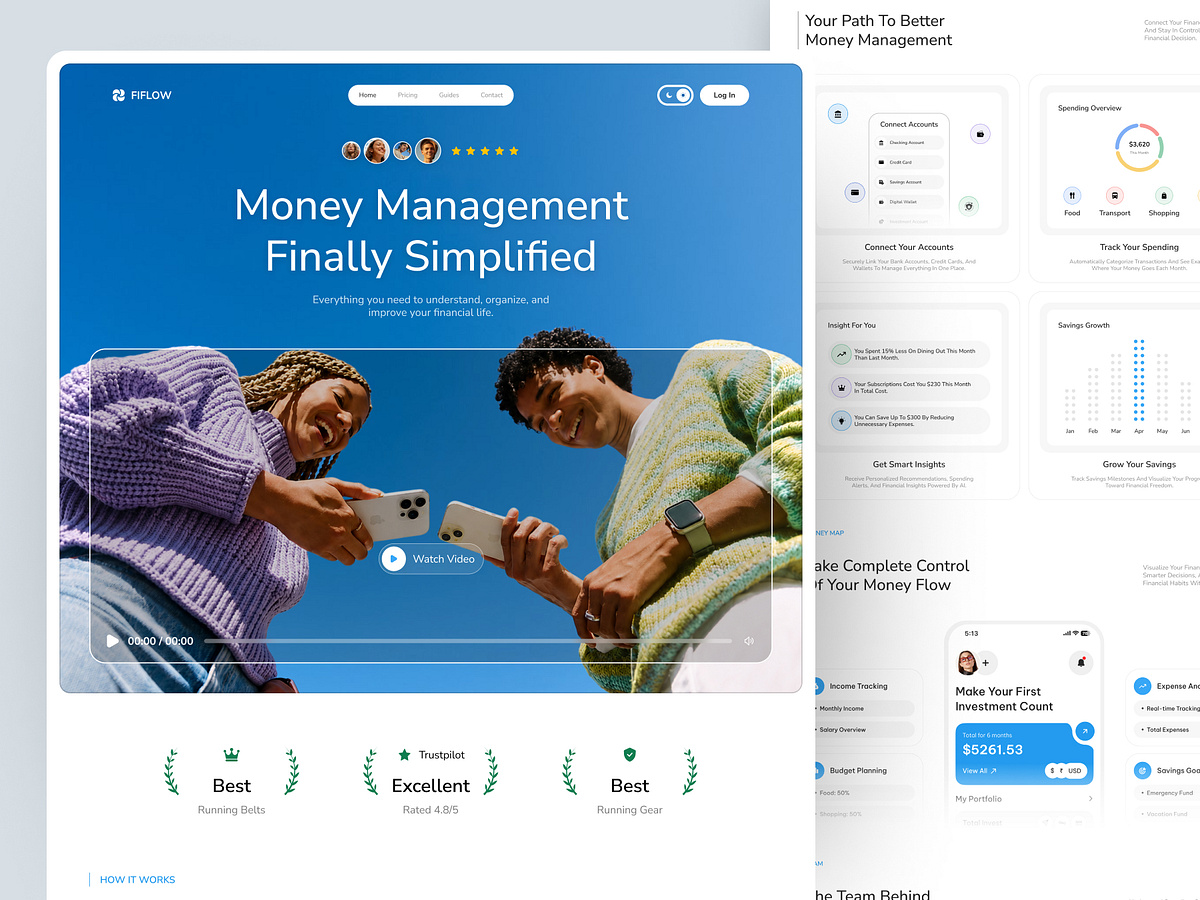The height and width of the screenshot is (900, 1200).
Task: Click the Transport category icon
Action: pos(1114,196)
